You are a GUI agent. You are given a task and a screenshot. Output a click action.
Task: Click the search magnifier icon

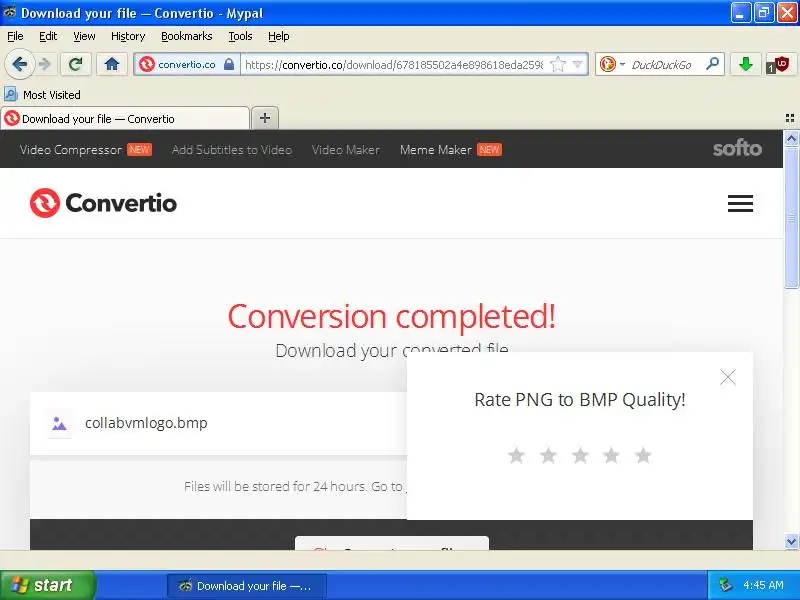(712, 64)
